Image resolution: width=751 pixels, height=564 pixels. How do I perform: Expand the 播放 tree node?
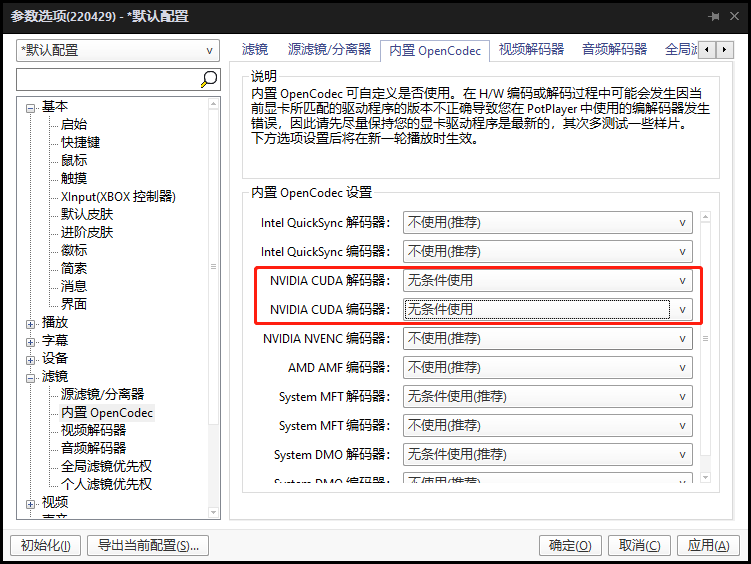pos(30,324)
